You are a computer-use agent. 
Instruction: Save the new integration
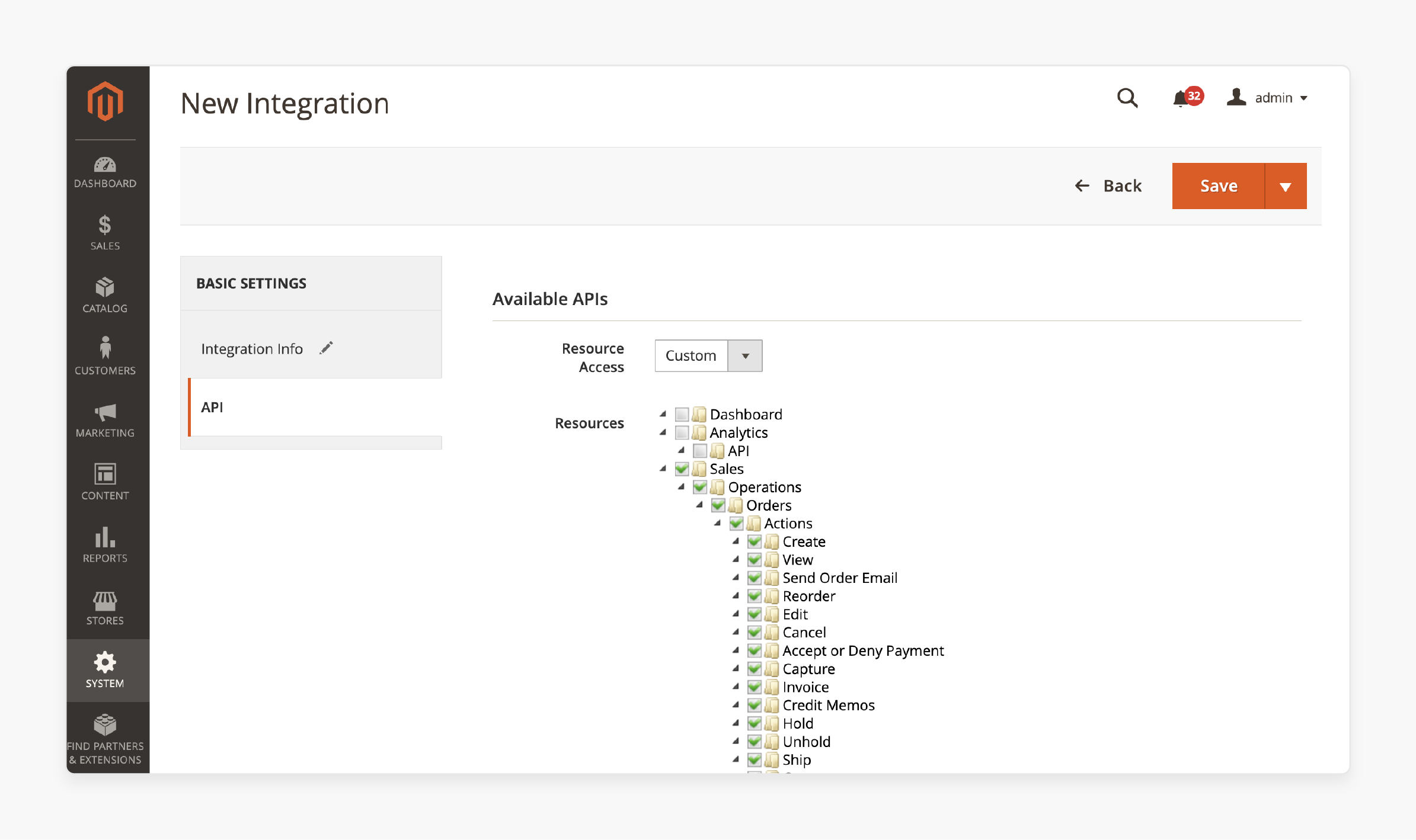tap(1218, 186)
